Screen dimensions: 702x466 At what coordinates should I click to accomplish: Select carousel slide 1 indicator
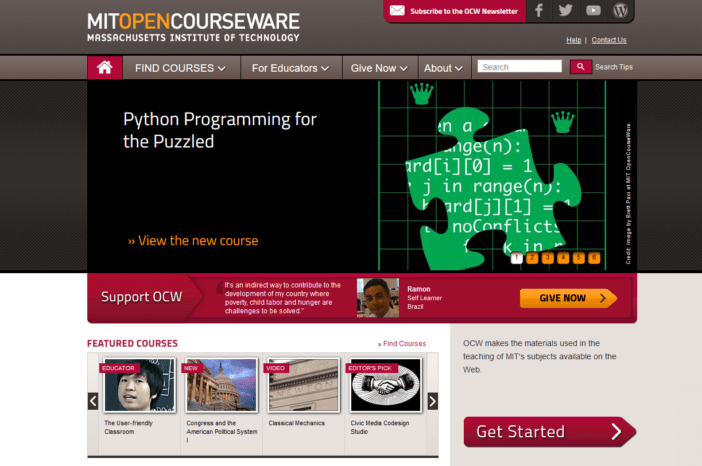pyautogui.click(x=517, y=258)
